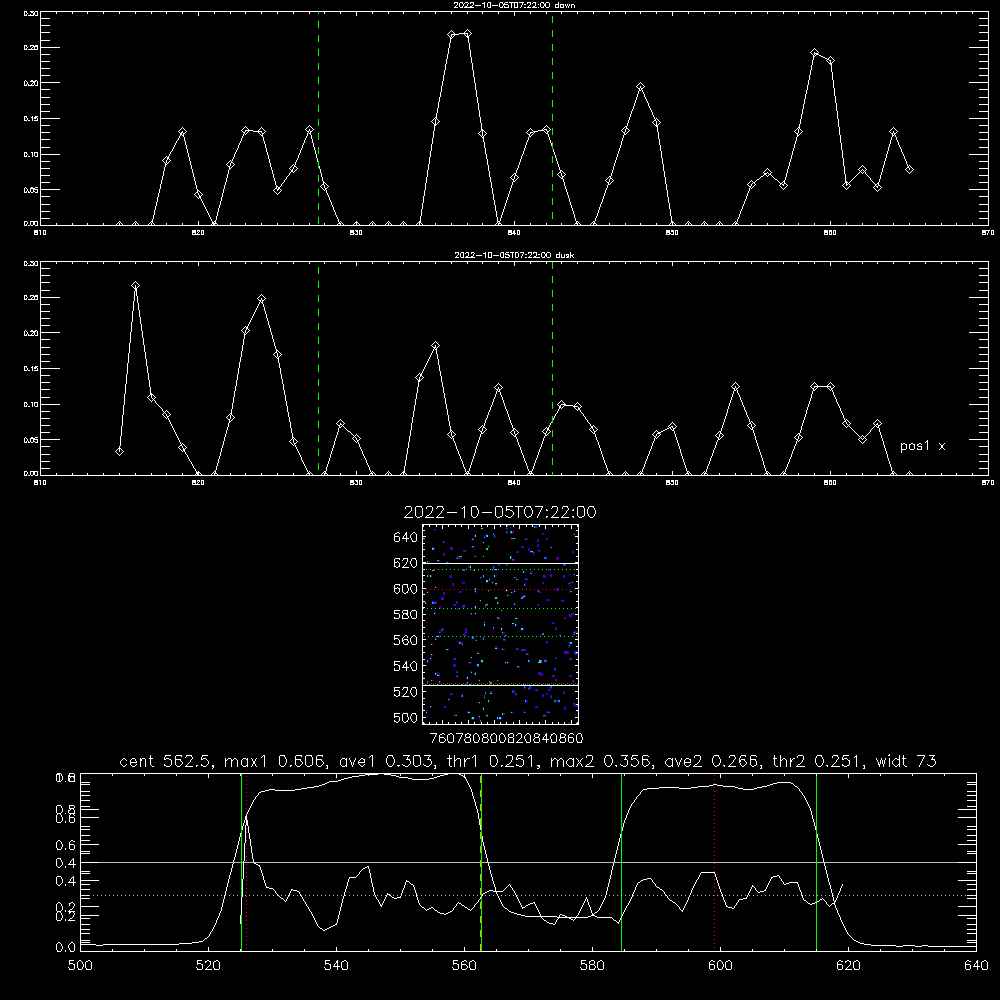Click the timestamp title above the scatter image
Screen dimensions: 1000x1000
coord(500,512)
